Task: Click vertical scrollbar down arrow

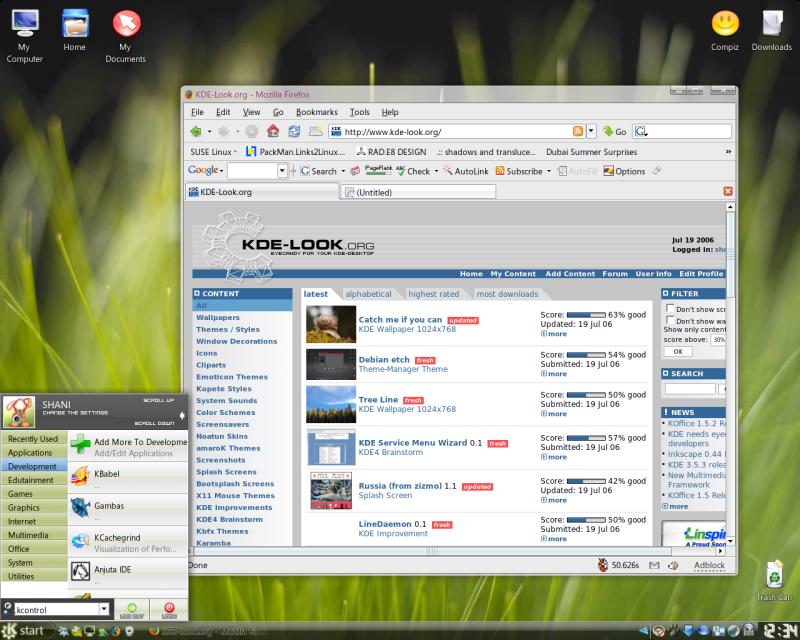Action: [x=731, y=540]
